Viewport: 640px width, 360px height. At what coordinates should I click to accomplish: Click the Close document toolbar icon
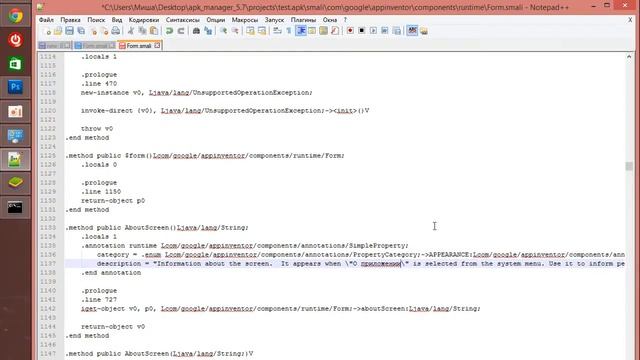pyautogui.click(x=93, y=31)
